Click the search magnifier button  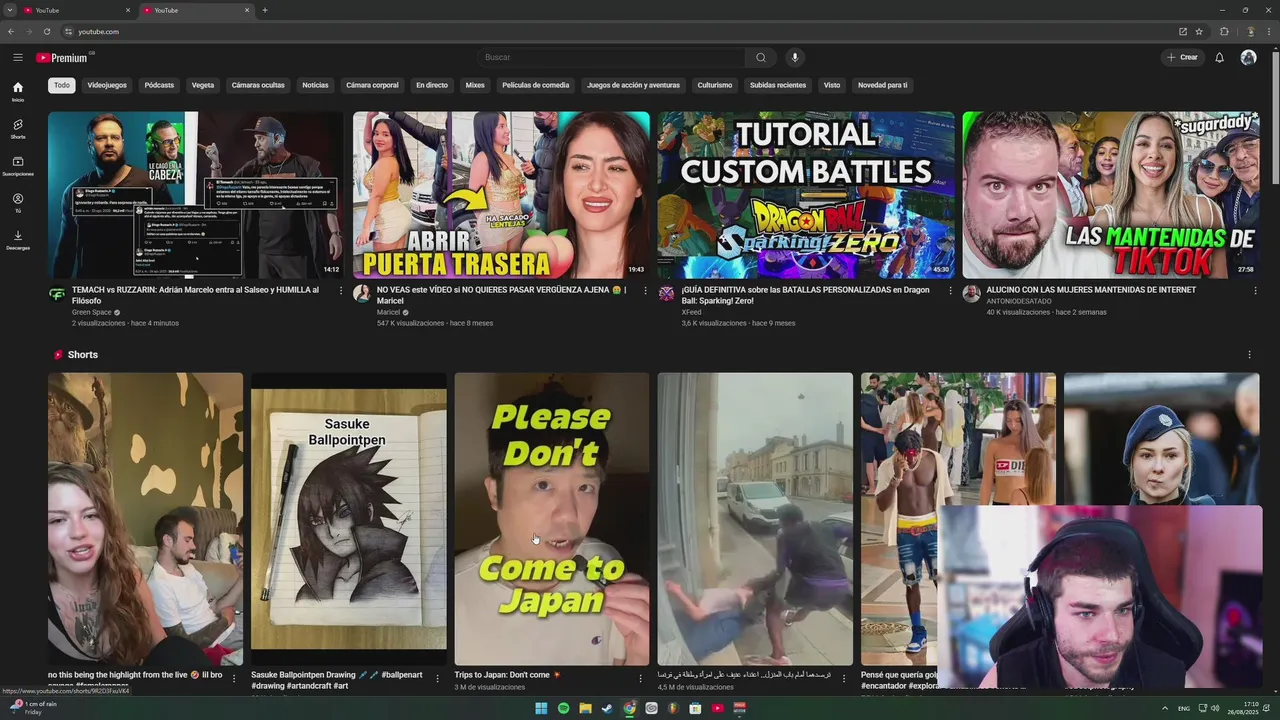761,57
